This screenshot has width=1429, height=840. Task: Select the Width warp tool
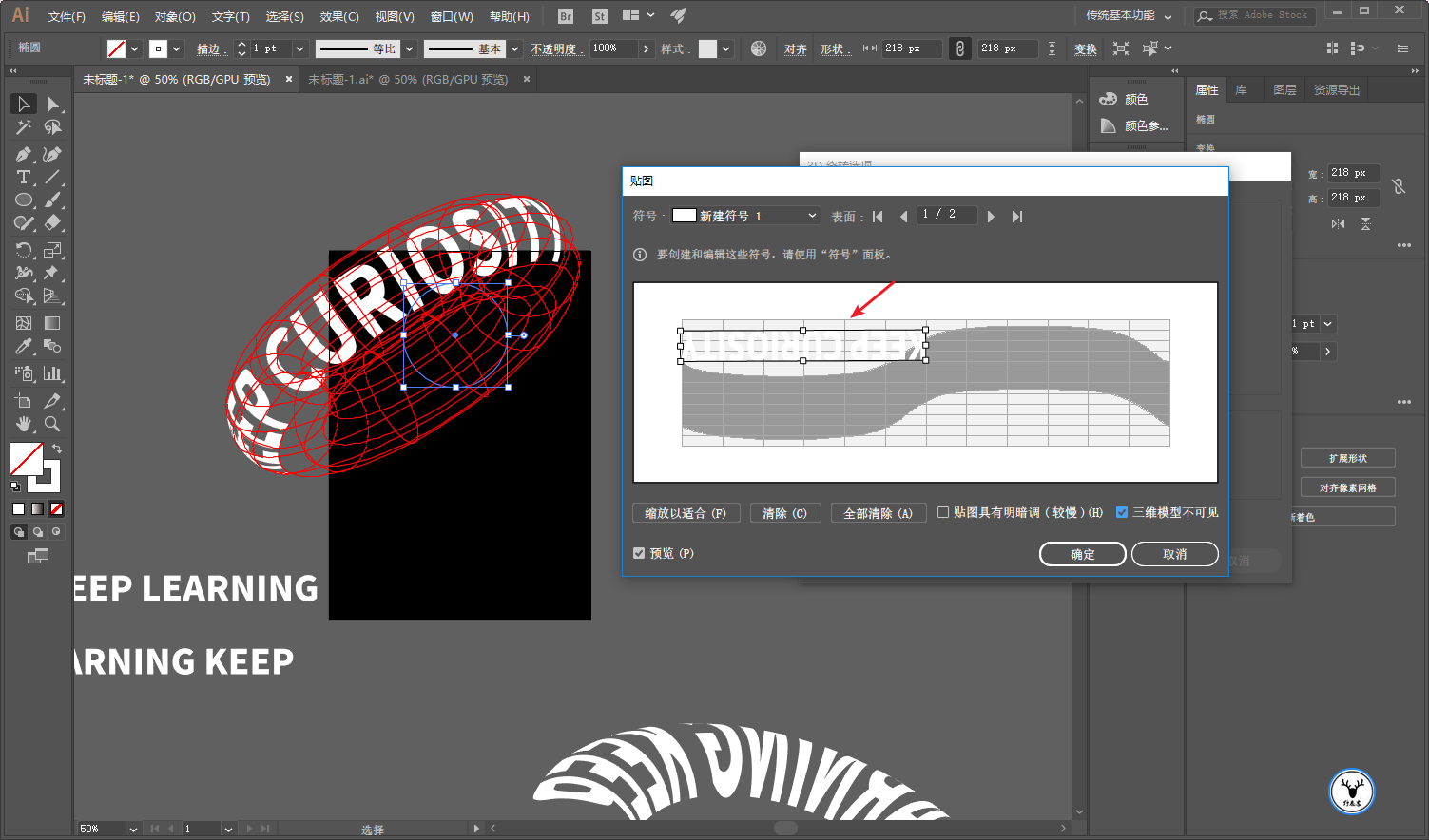[x=24, y=273]
